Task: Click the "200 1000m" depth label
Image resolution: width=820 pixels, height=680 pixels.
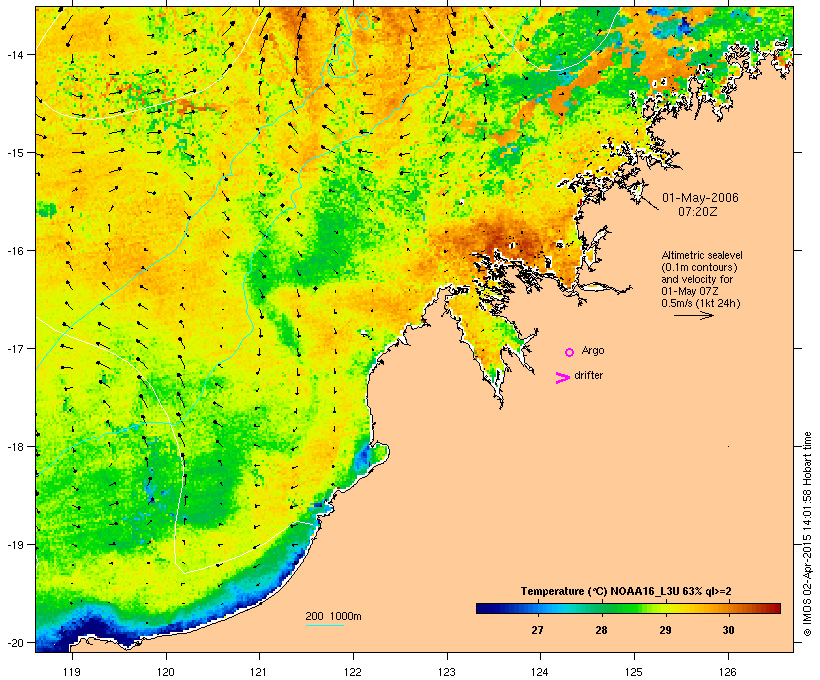Action: click(333, 616)
